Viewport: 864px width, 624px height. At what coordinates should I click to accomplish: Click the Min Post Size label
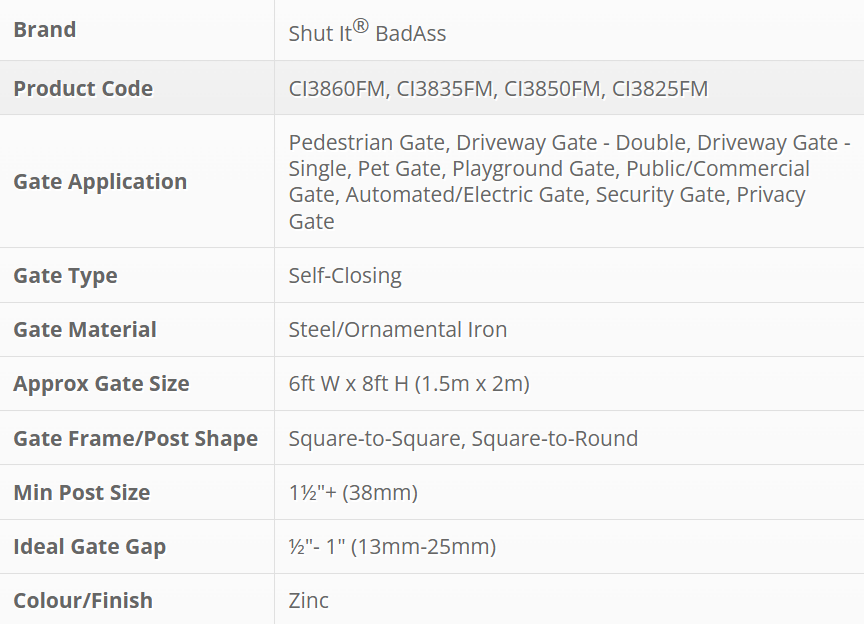tap(82, 492)
